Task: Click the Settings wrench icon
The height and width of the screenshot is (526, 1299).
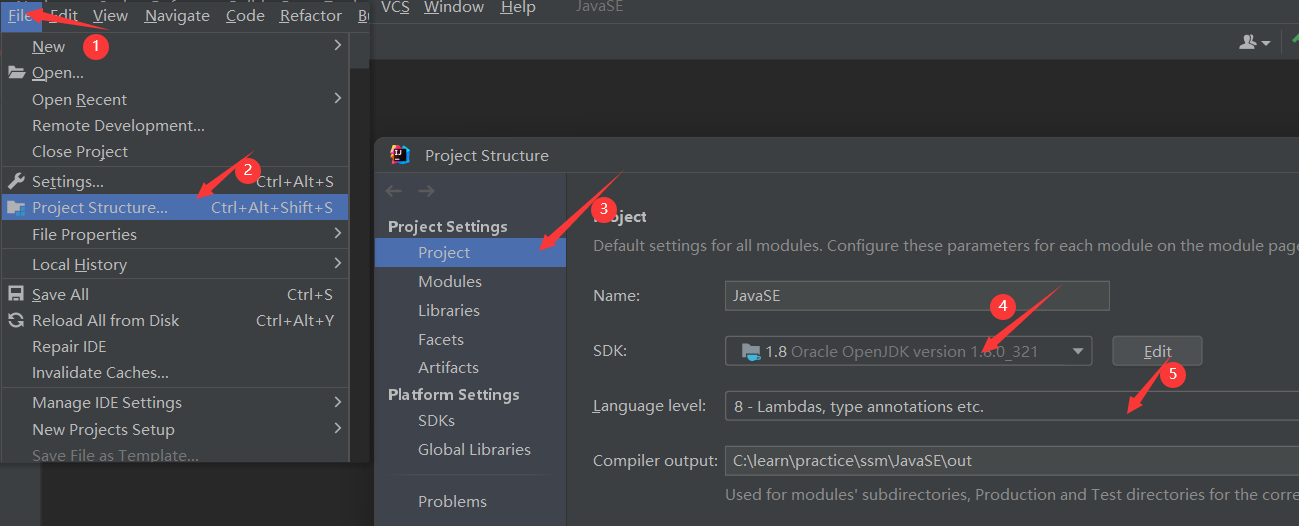Action: 16,181
